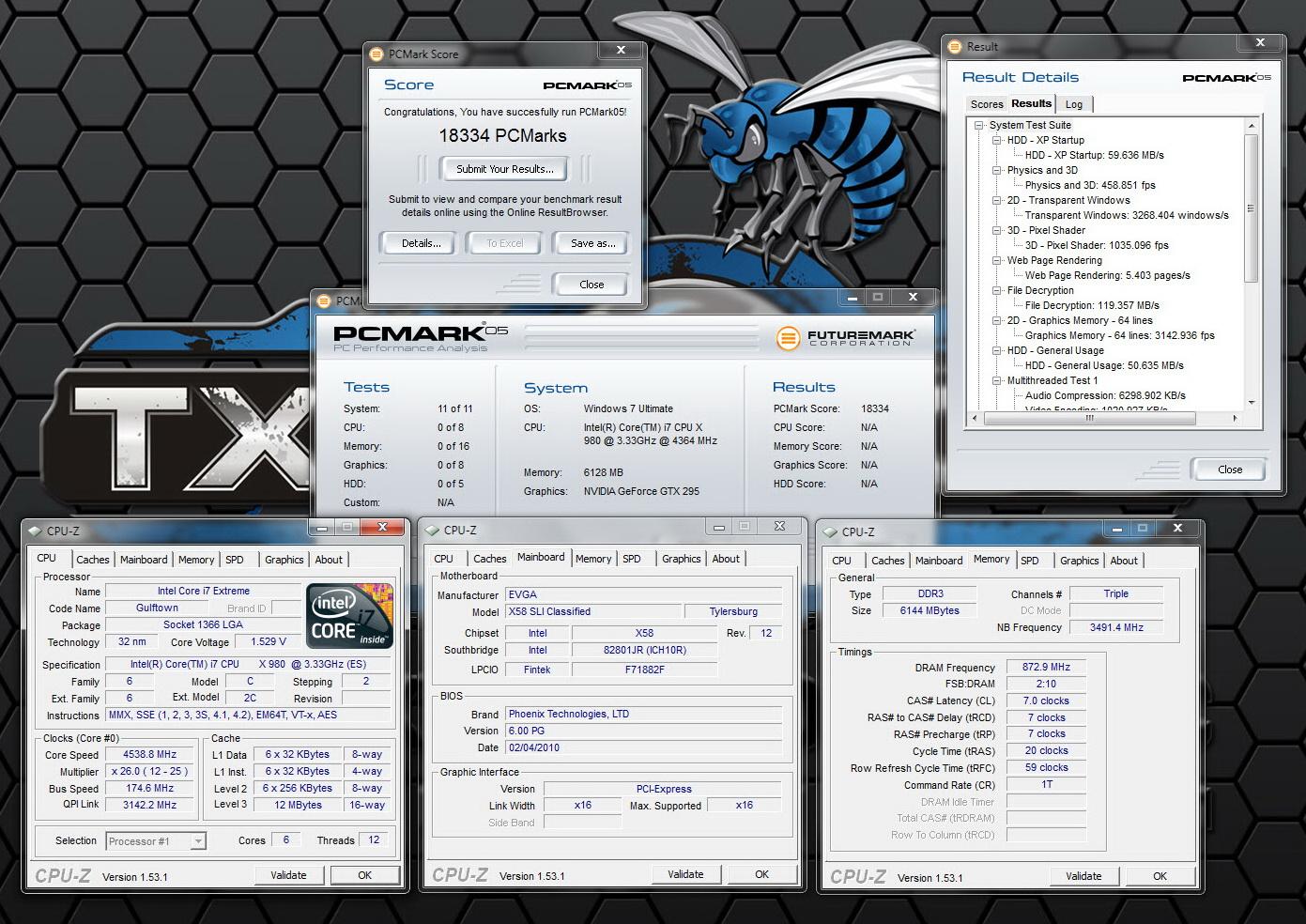Screen dimensions: 1306x924
Task: Click the NB Frequency value 3491.4 MHz
Action: pos(1116,627)
